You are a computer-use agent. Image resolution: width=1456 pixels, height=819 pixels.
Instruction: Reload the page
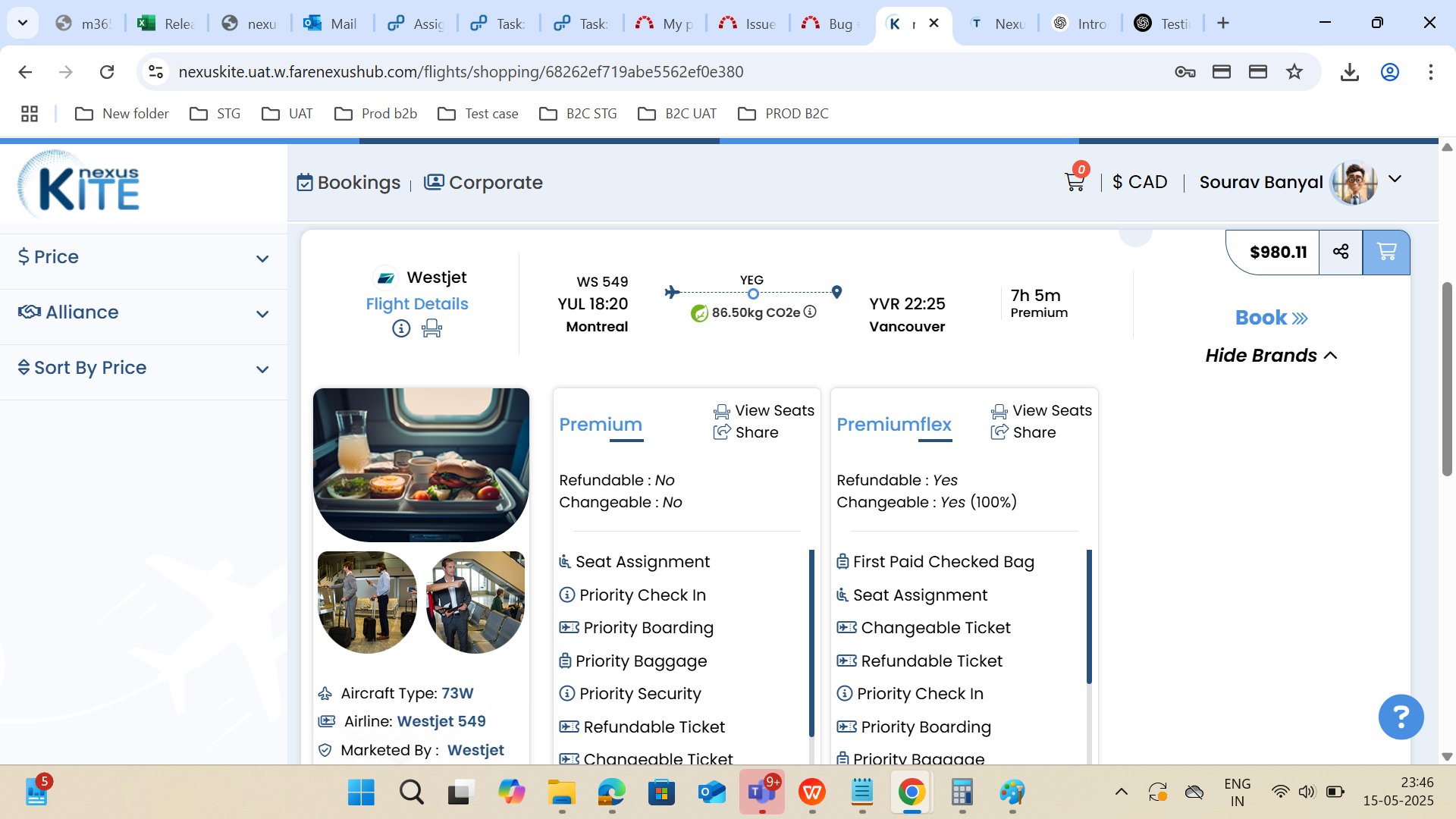point(107,72)
